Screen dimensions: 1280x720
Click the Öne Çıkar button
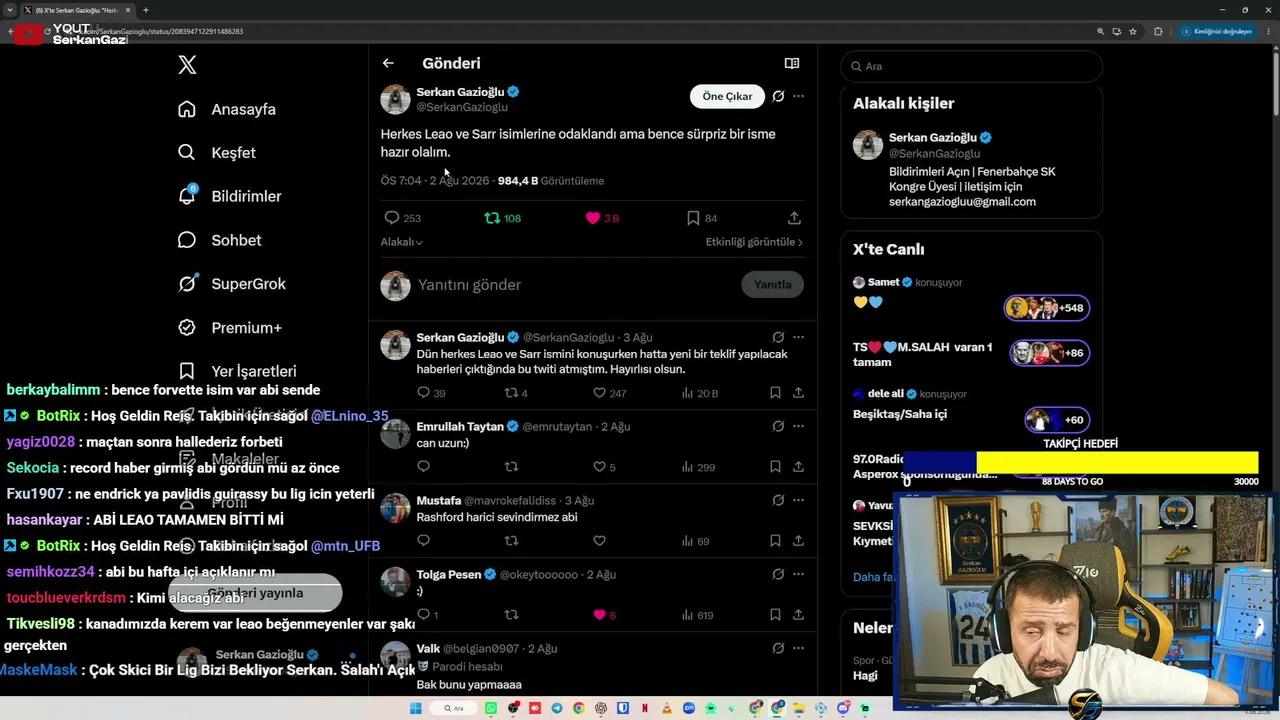(727, 96)
